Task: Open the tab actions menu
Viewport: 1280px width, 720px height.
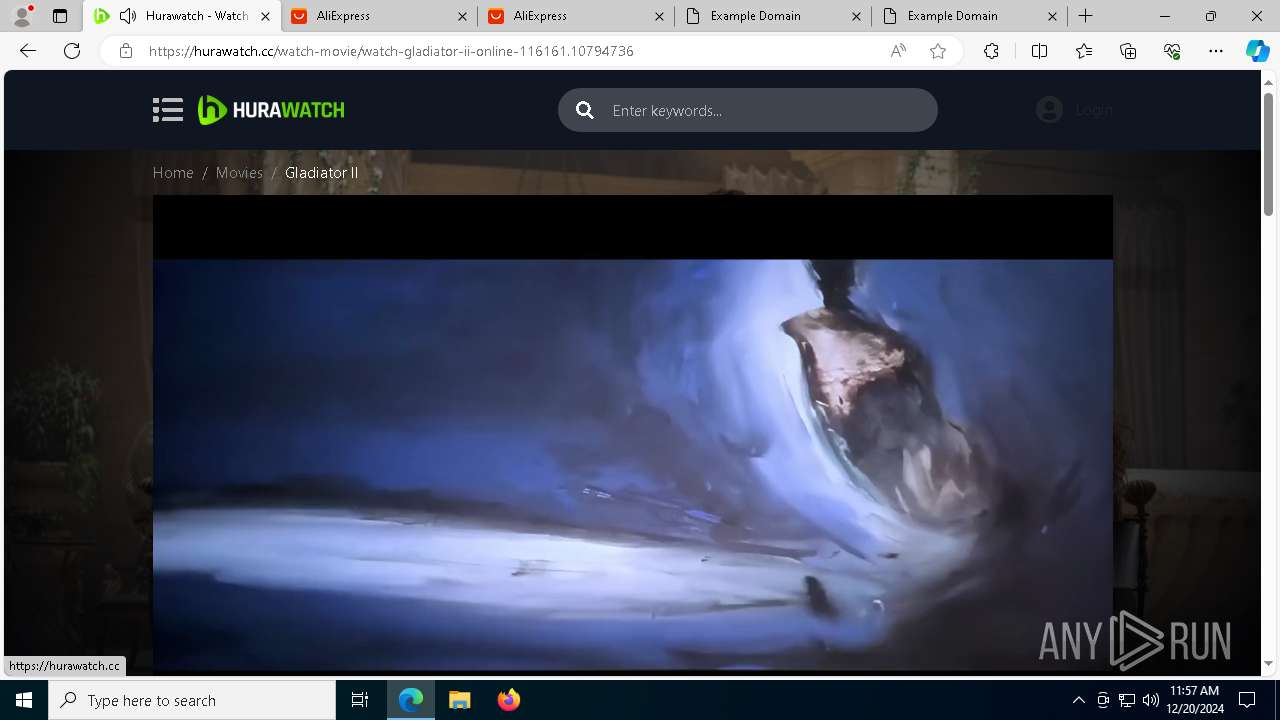Action: click(x=60, y=16)
